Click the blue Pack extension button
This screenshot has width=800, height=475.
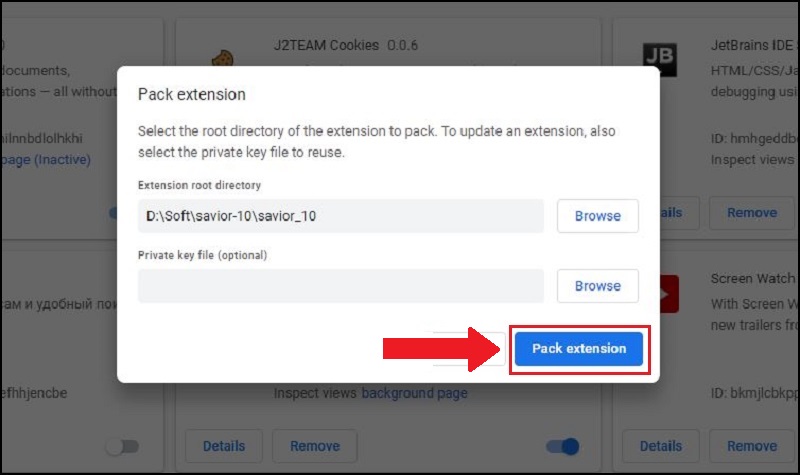[579, 349]
